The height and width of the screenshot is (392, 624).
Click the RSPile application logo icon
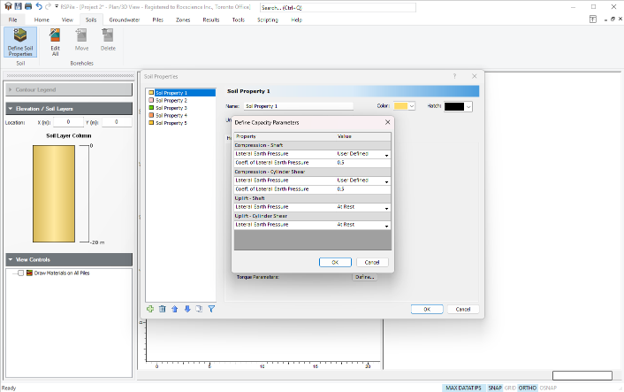8,6
